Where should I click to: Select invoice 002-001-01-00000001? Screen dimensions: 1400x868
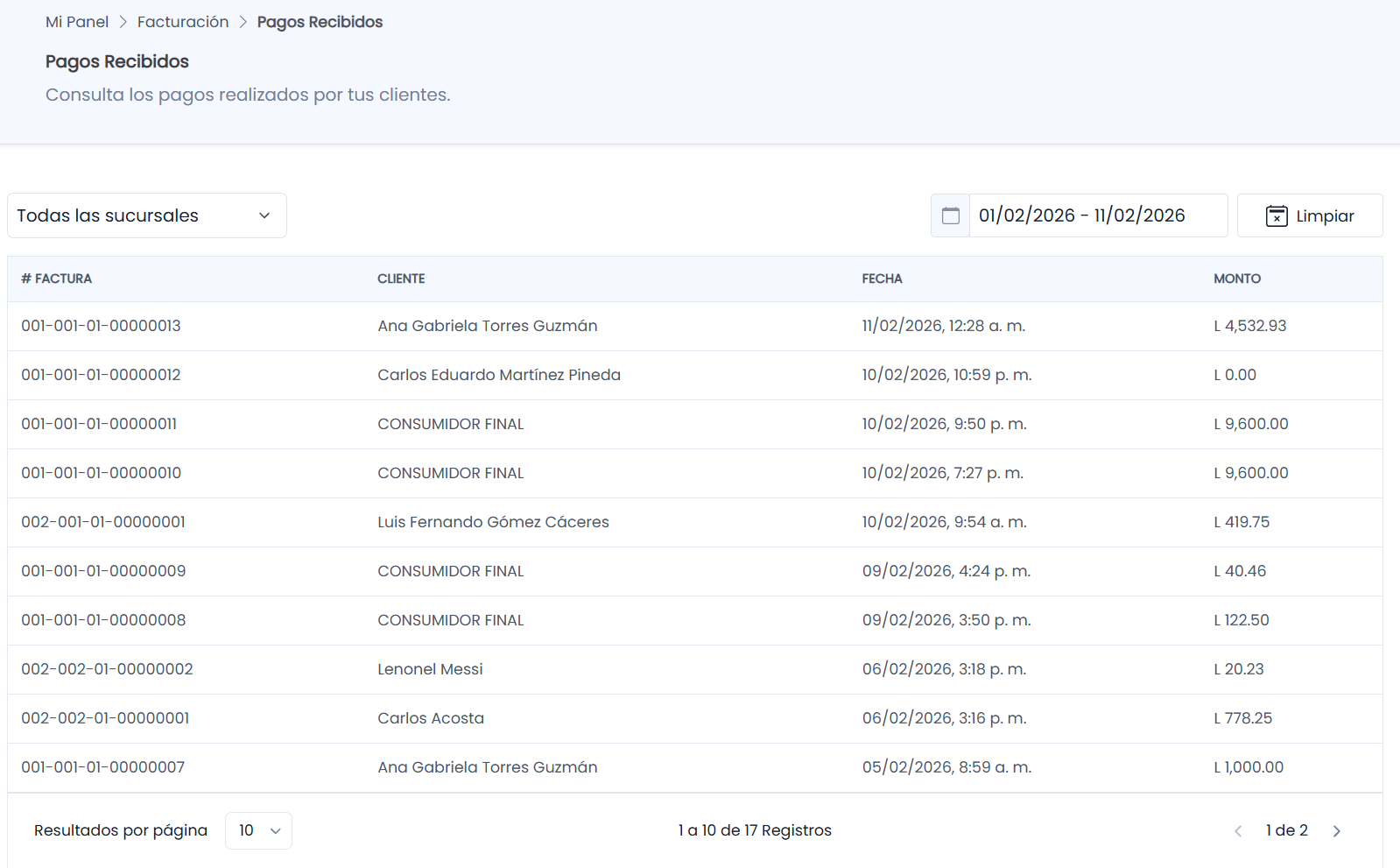point(103,522)
